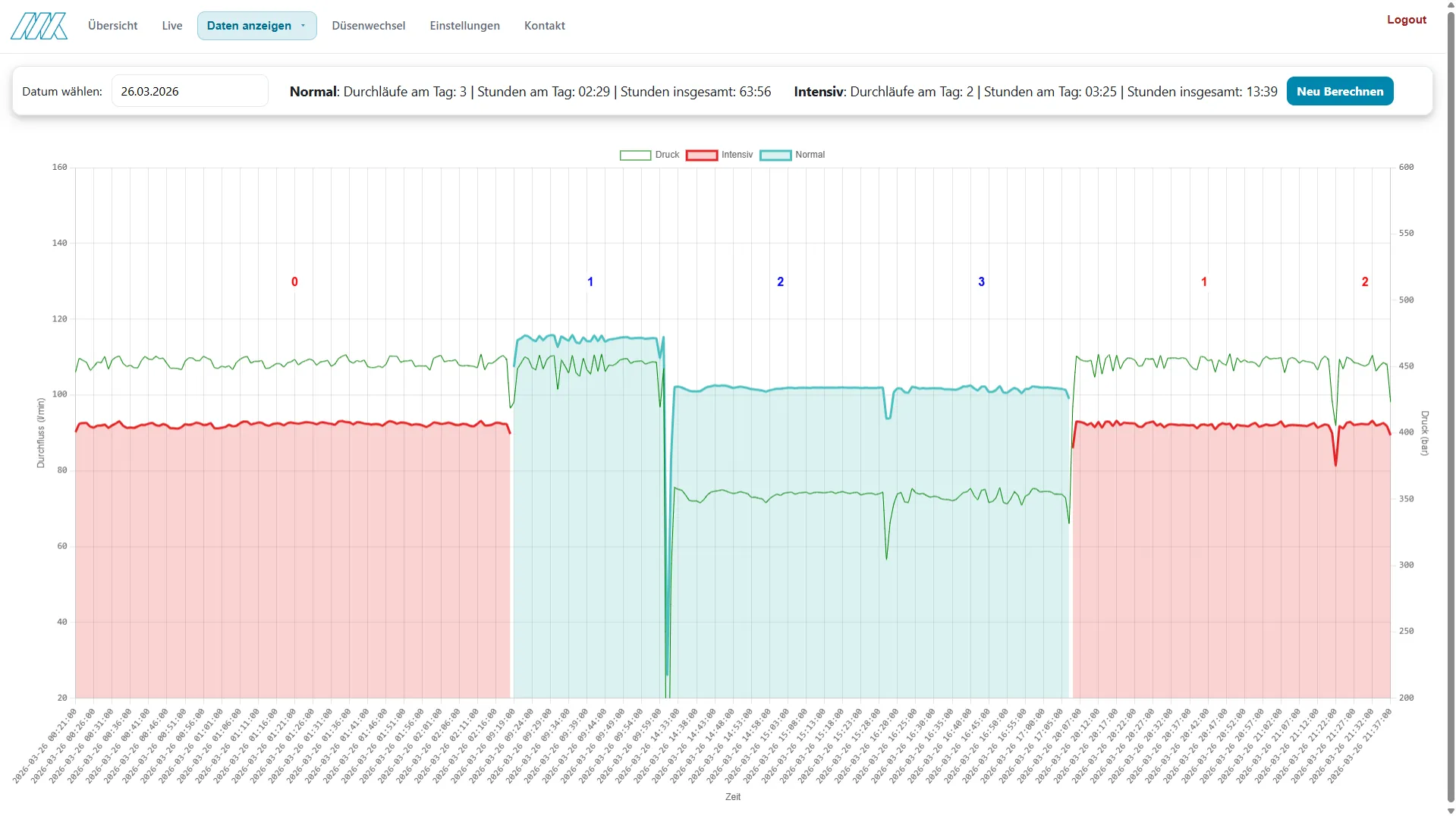Screen dimensions: 1456x816
Task: Toggle the Druck series legend swatch
Action: tap(635, 155)
